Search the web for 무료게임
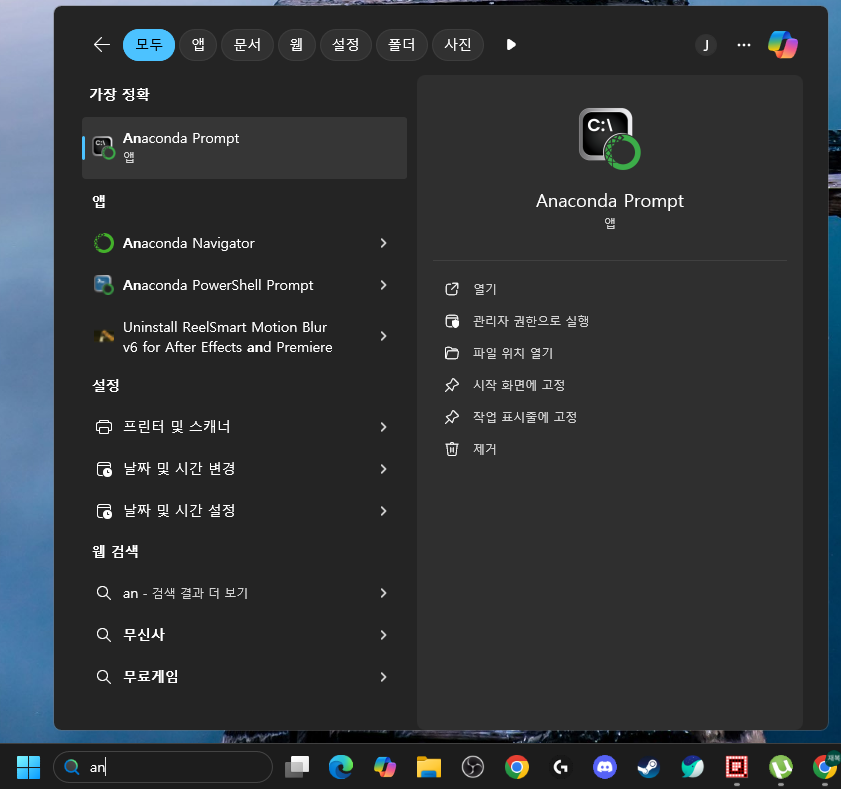This screenshot has width=841, height=789. (x=232, y=676)
